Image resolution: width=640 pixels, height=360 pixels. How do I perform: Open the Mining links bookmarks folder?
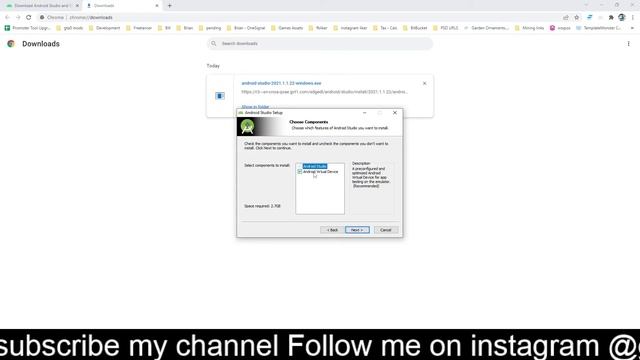[529, 28]
